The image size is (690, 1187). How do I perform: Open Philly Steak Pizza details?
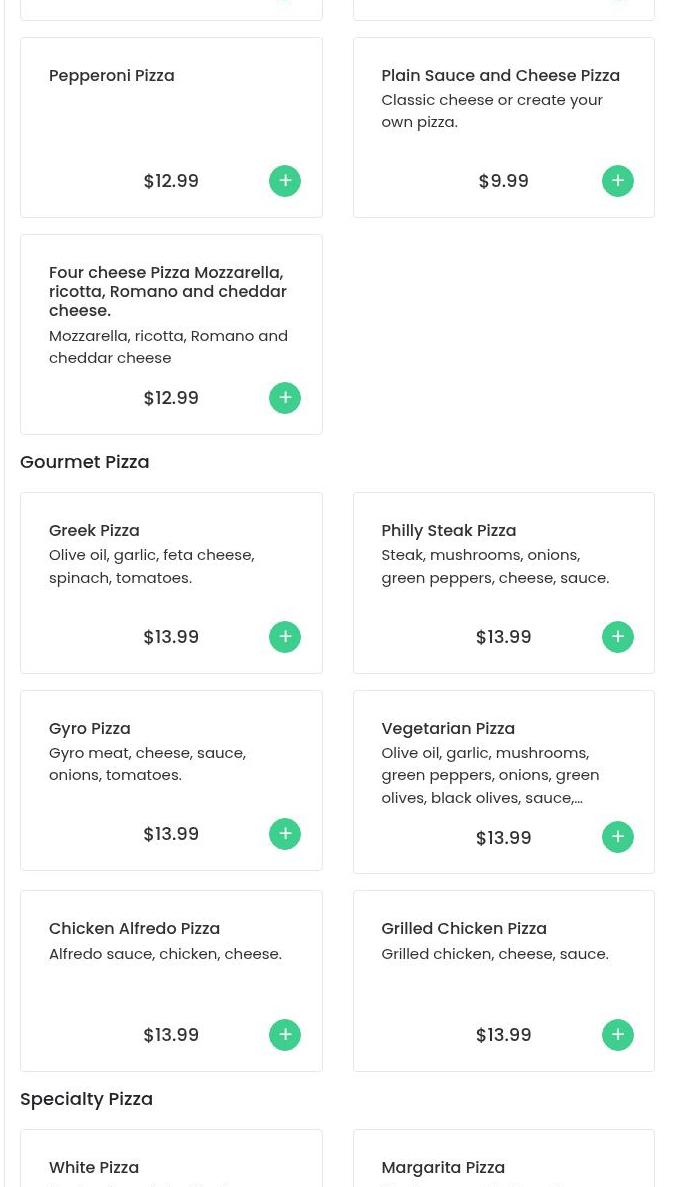point(448,531)
